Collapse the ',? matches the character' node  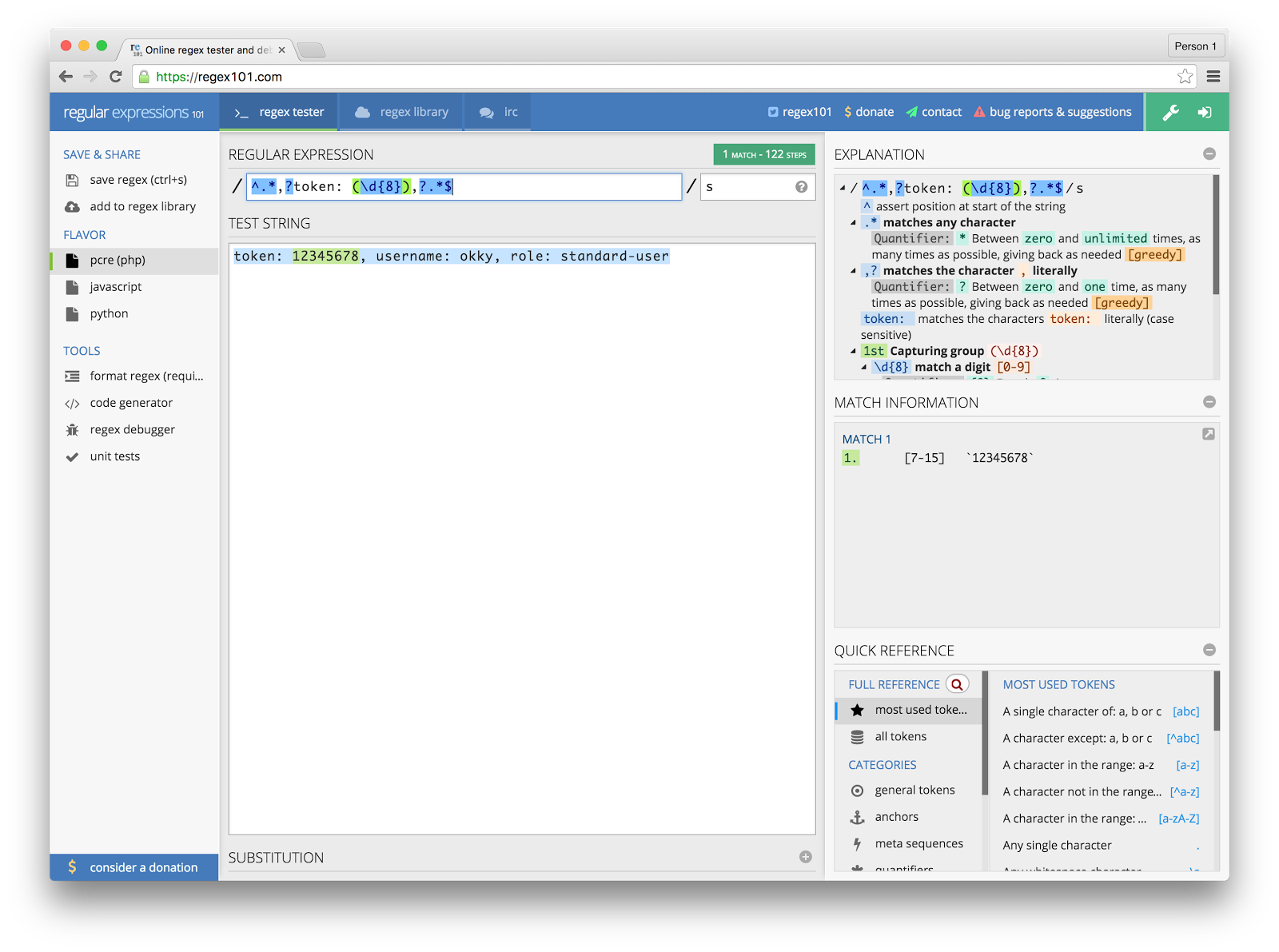point(853,271)
